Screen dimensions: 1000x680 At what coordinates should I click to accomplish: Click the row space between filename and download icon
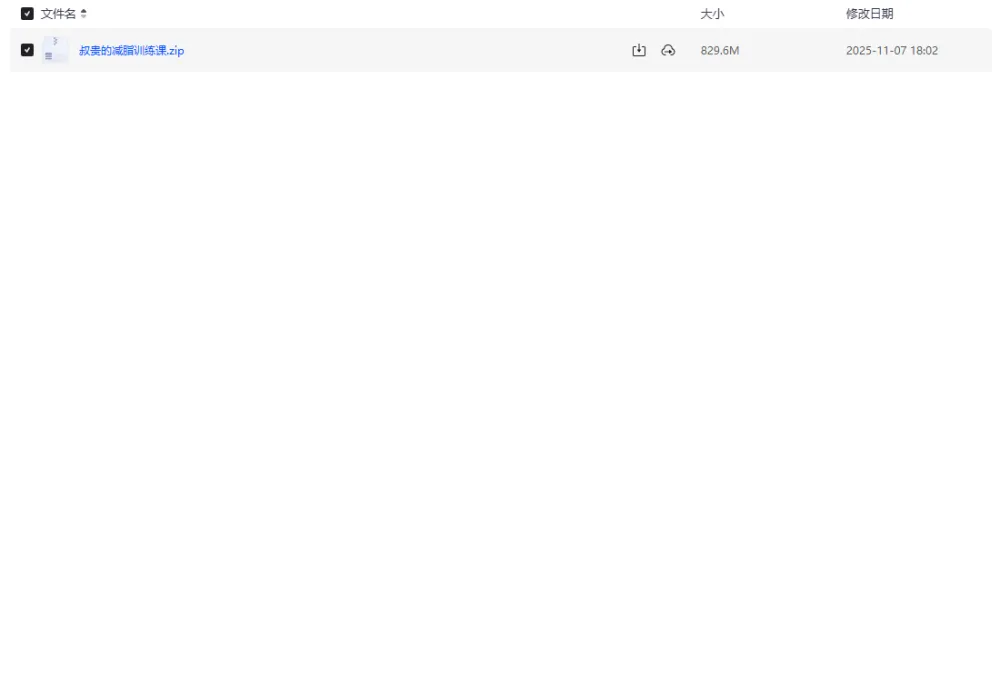(400, 50)
